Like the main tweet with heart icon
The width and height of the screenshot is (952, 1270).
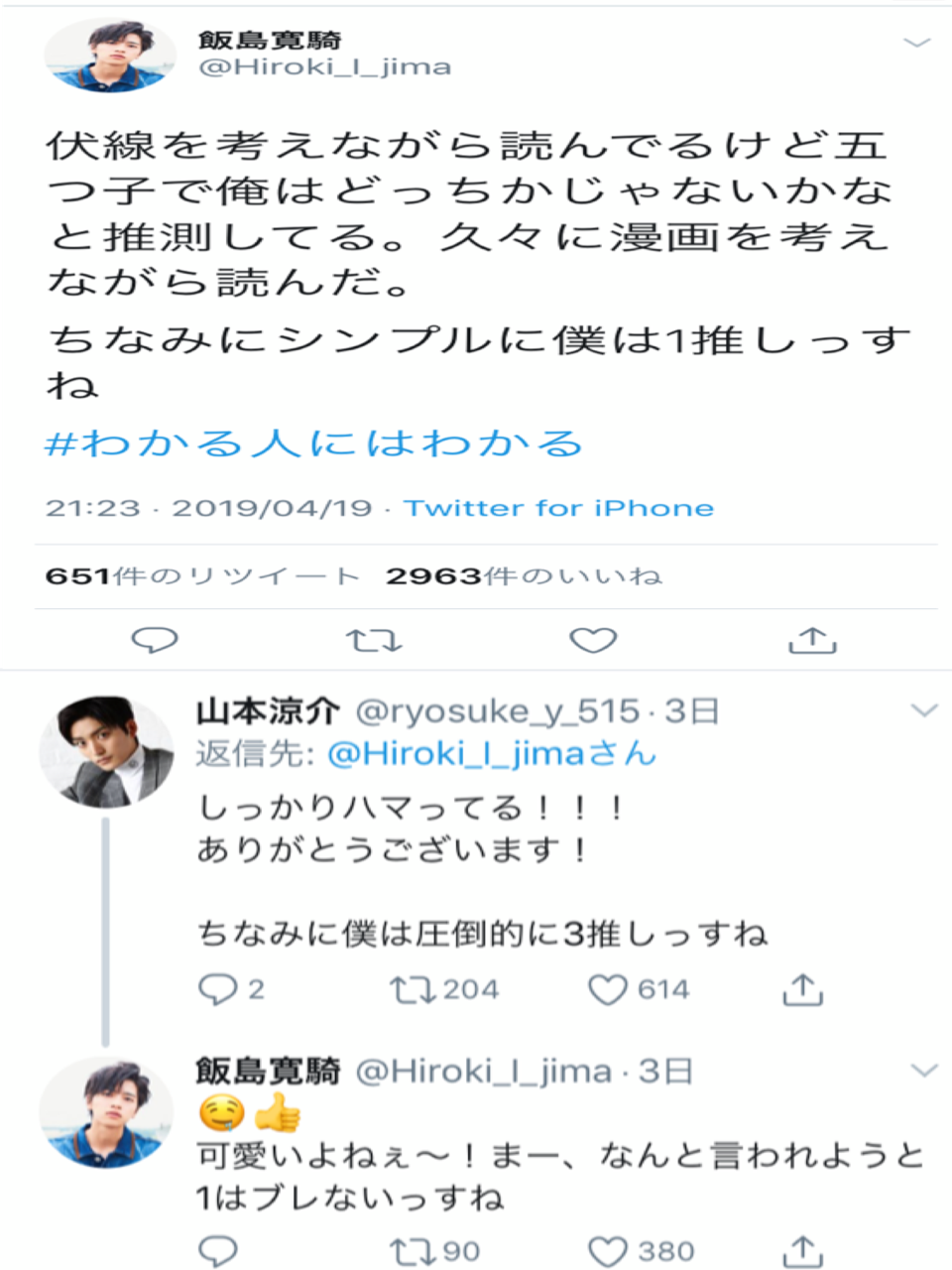[593, 640]
